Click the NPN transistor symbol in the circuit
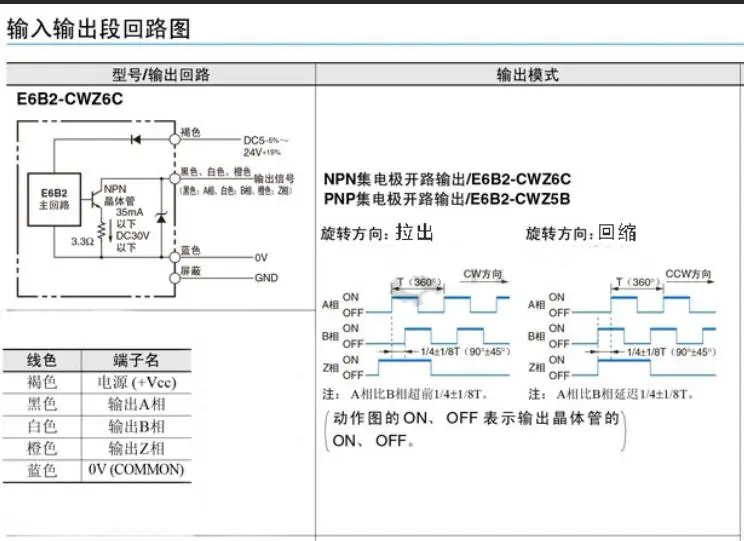Screen dimensions: 744x541 (95, 197)
